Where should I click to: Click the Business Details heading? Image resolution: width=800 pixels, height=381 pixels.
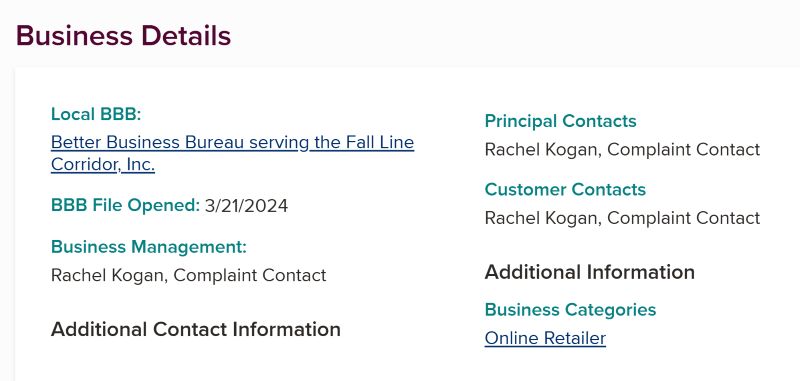click(x=123, y=36)
